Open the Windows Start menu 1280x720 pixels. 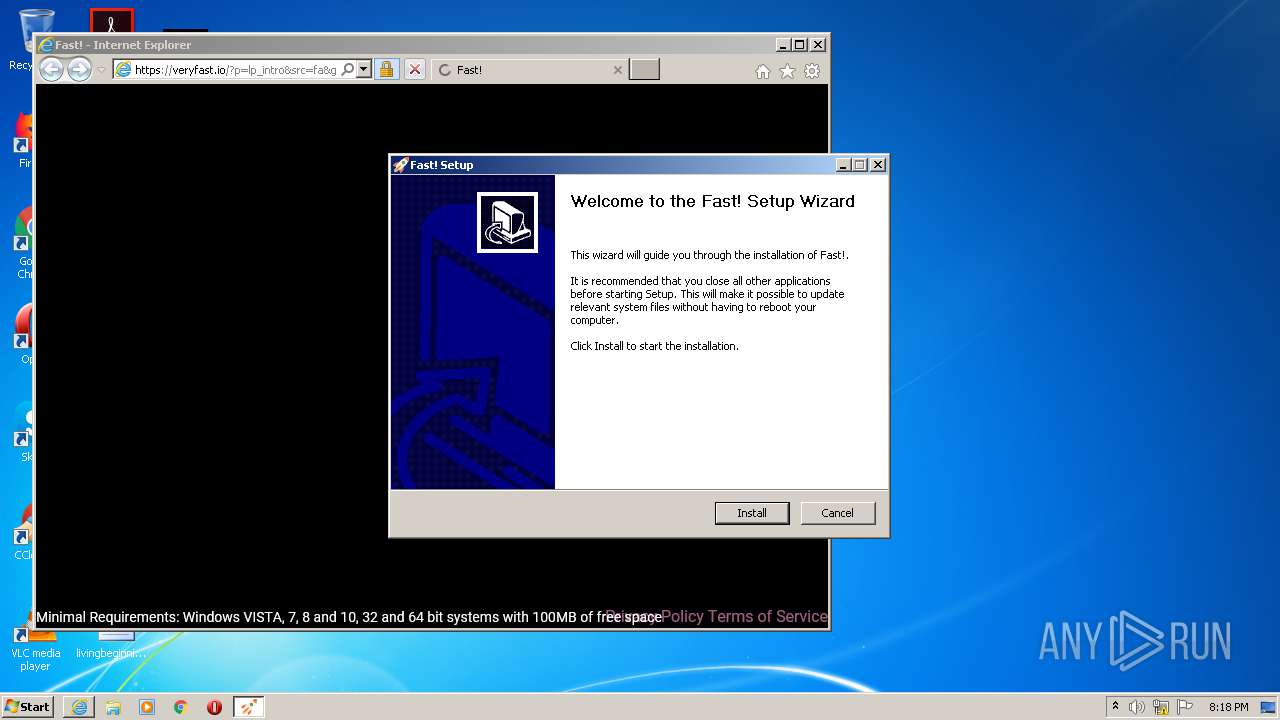[x=27, y=707]
